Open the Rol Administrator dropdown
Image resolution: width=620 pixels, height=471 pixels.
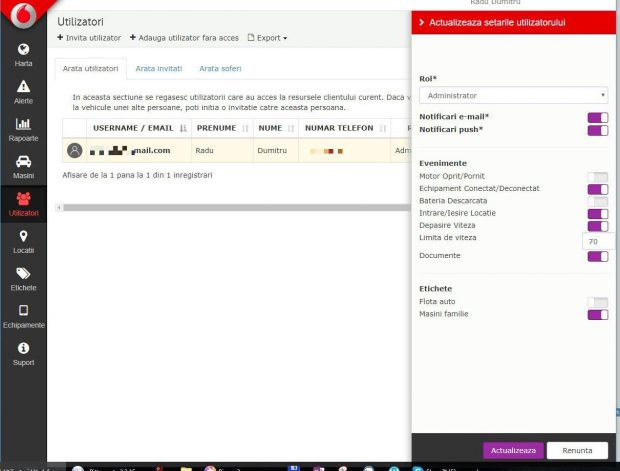click(x=514, y=96)
